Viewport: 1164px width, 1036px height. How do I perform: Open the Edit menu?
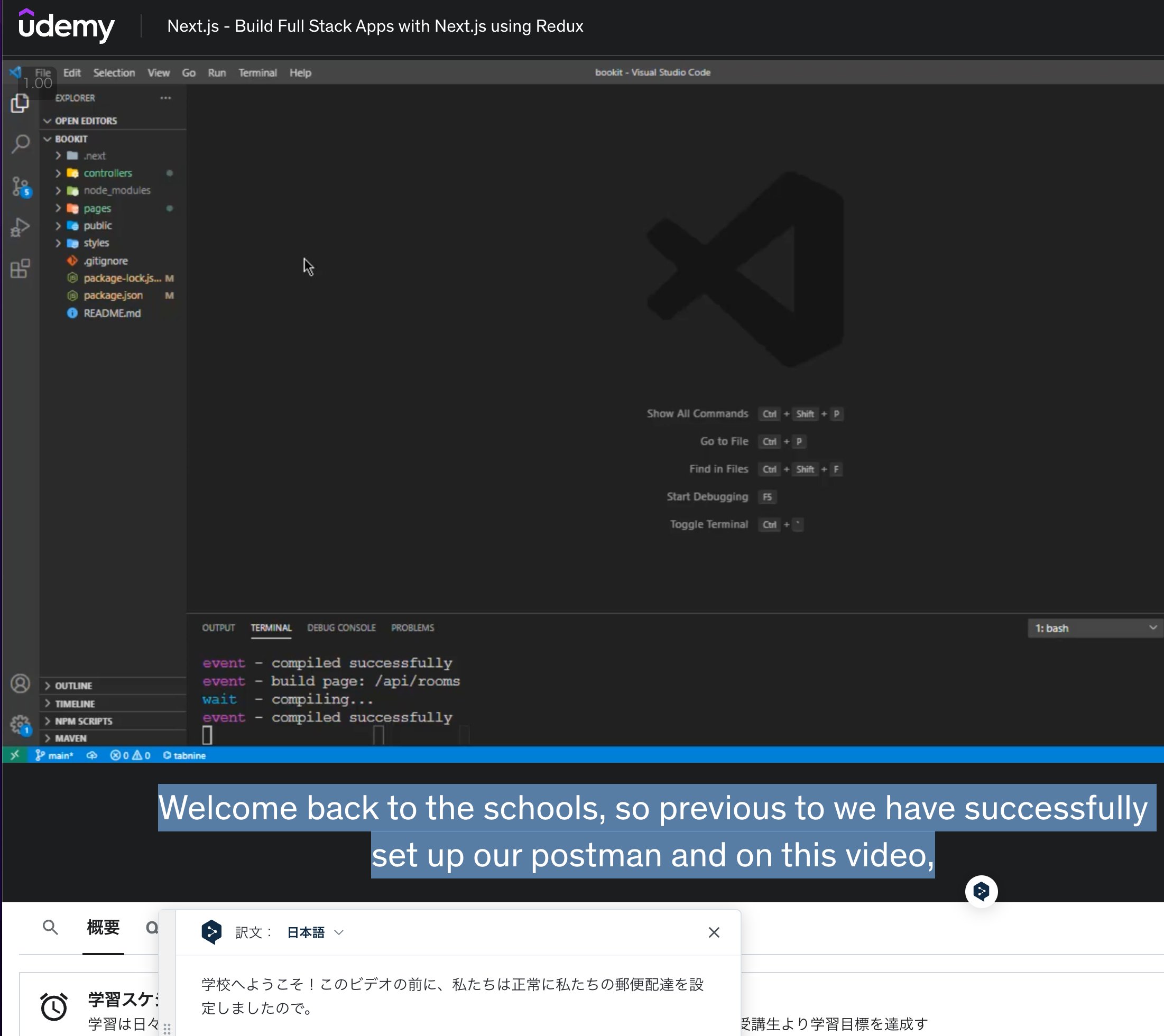click(x=72, y=72)
